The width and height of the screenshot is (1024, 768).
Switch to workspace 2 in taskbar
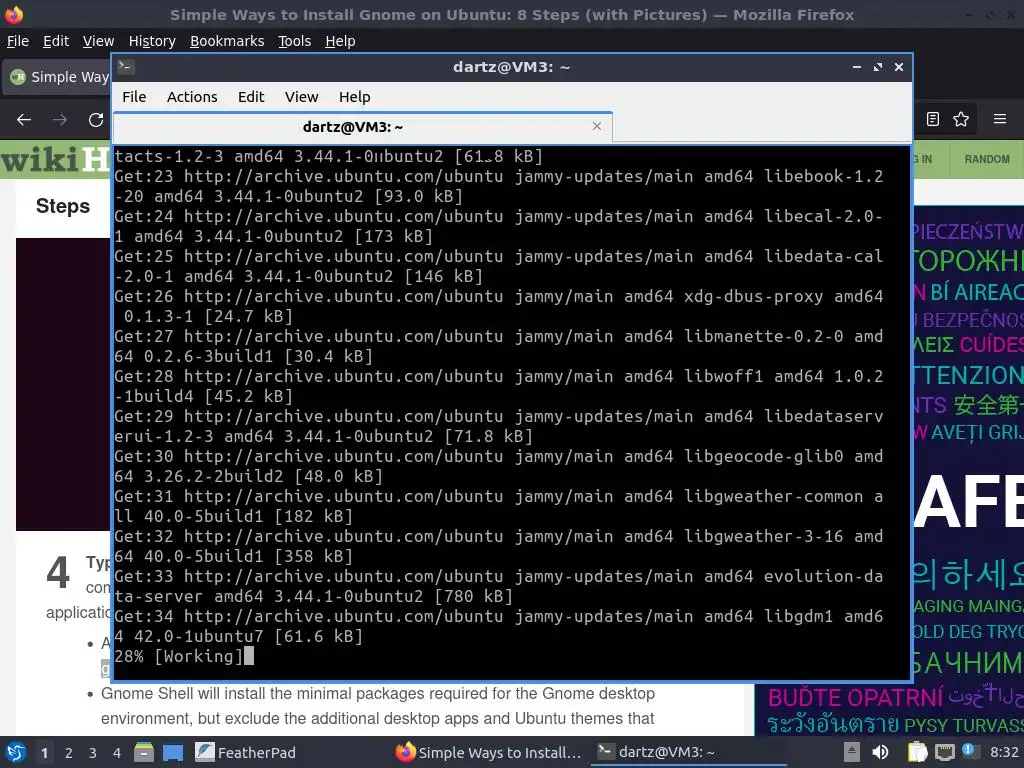[69, 753]
